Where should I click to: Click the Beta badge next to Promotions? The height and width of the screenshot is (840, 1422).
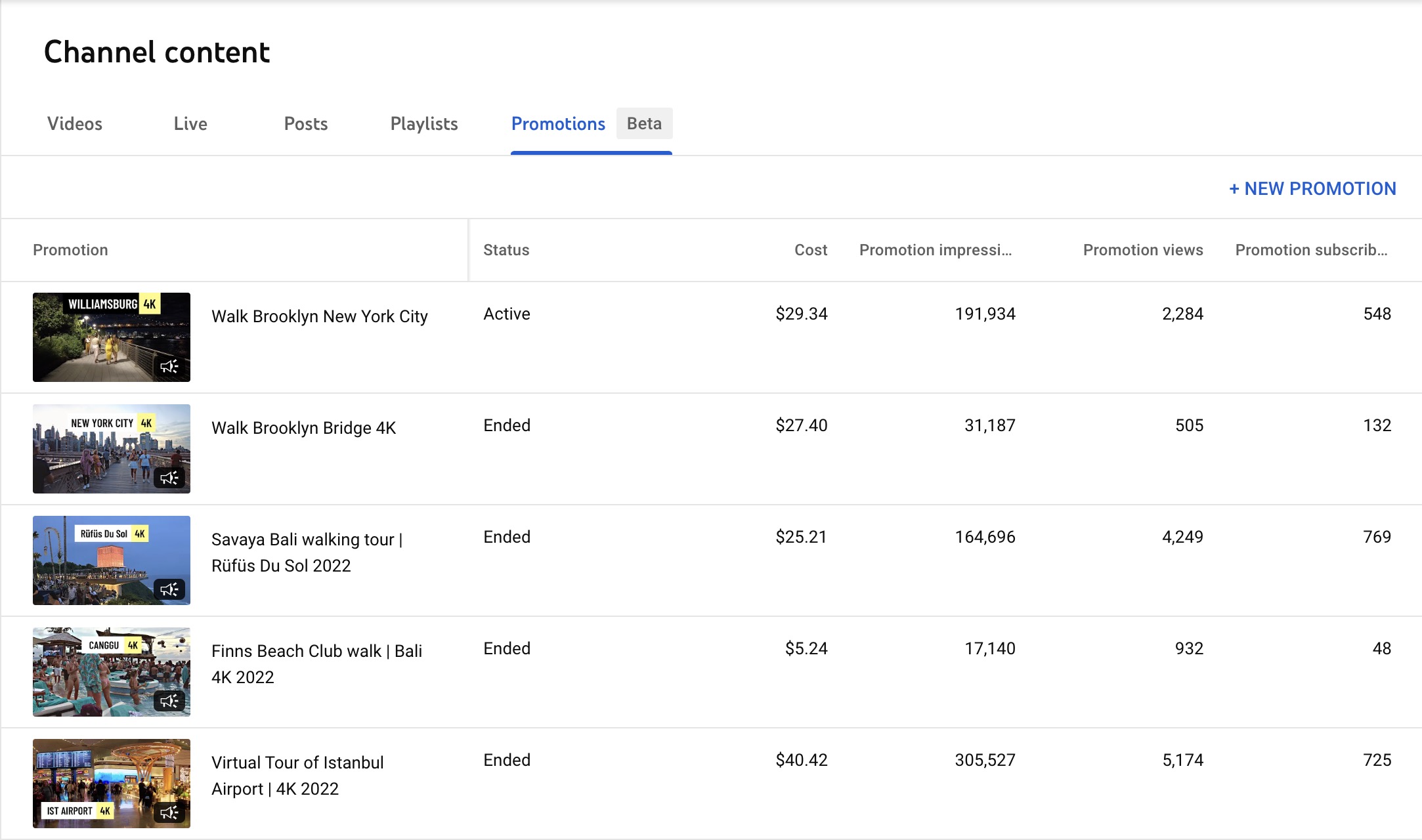pyautogui.click(x=644, y=123)
